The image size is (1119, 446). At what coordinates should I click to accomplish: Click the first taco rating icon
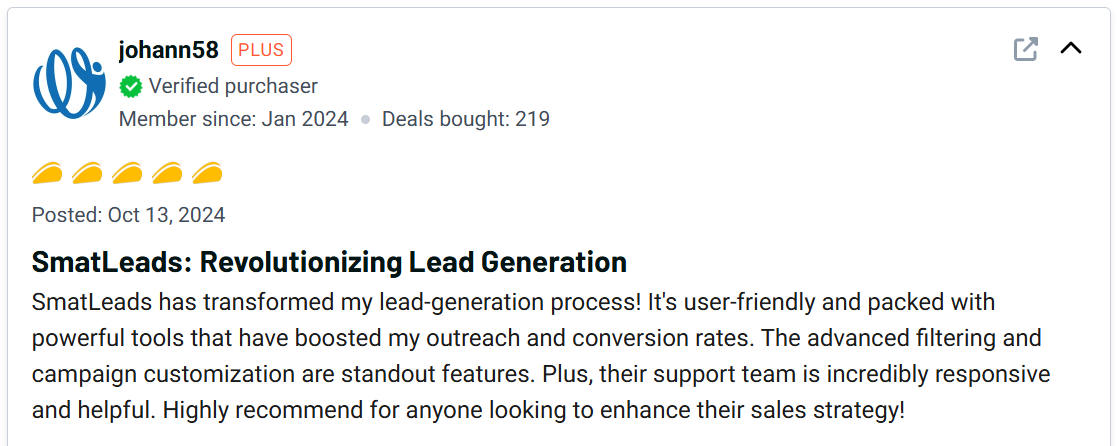tap(47, 174)
